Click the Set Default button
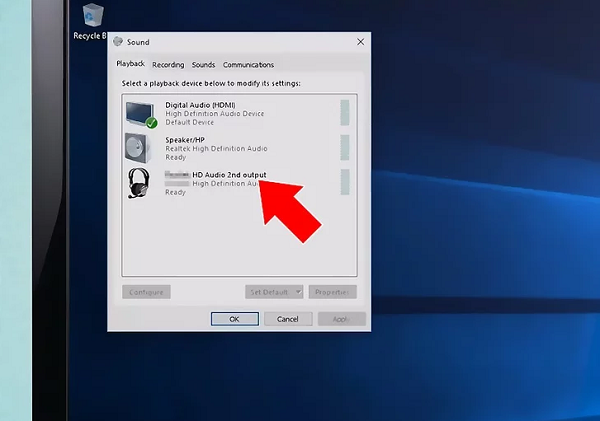This screenshot has width=600, height=421. [x=268, y=292]
